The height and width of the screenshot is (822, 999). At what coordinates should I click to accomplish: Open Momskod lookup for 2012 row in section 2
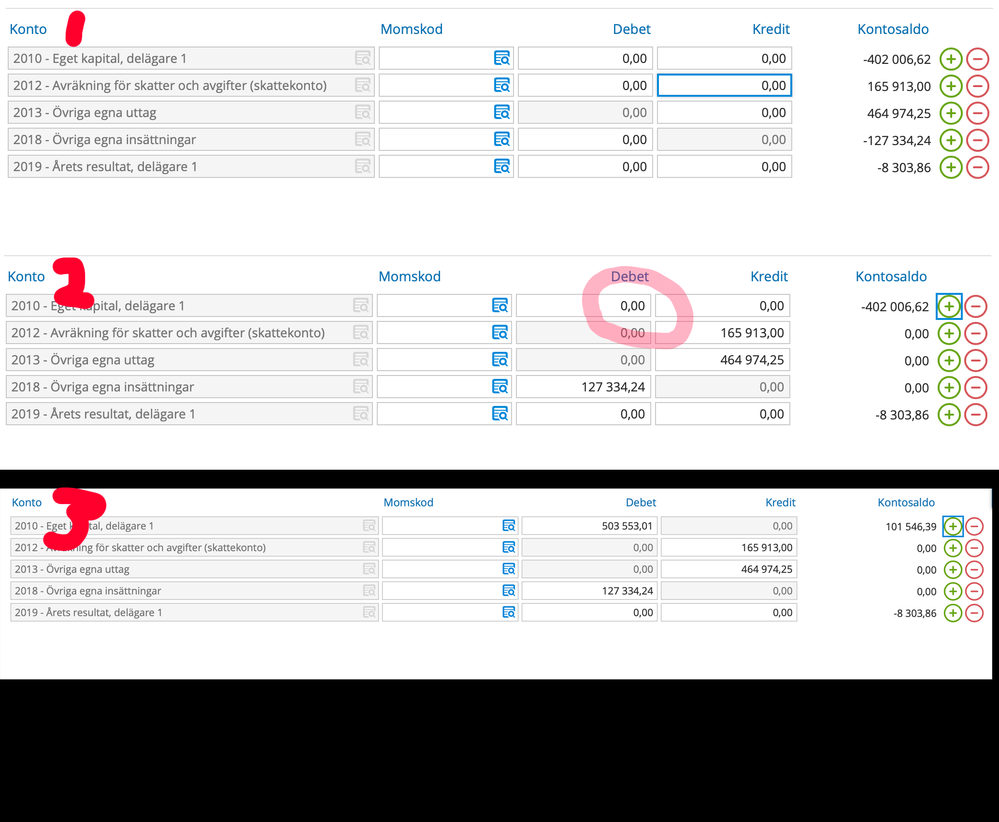pyautogui.click(x=500, y=333)
